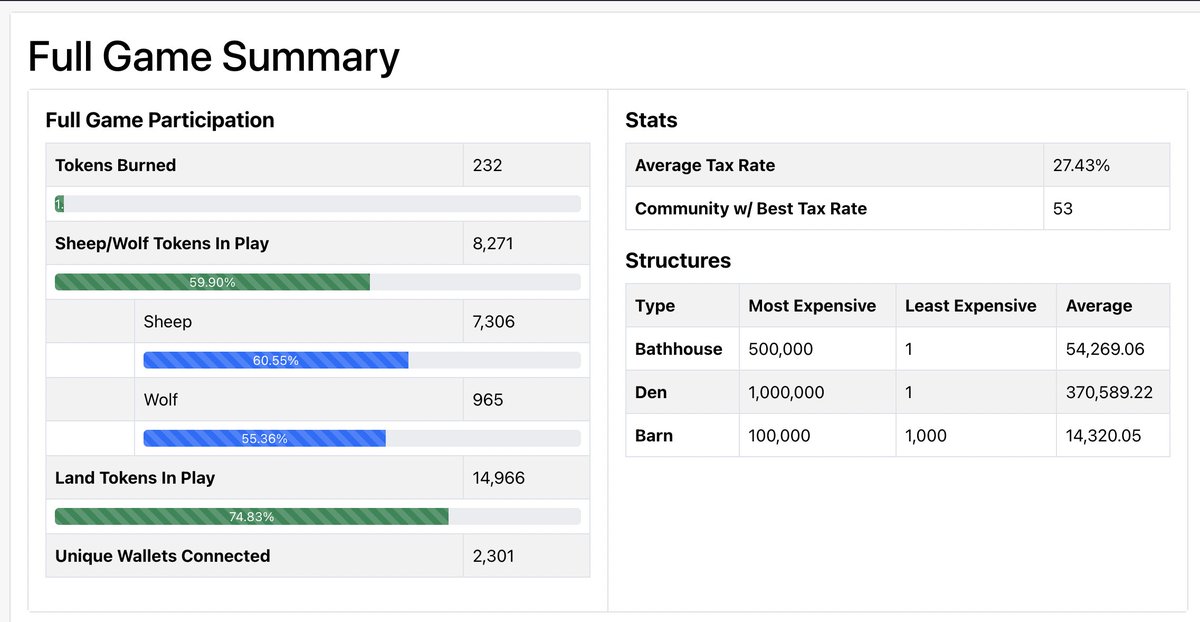Select the Tokens Burned row

(200, 165)
